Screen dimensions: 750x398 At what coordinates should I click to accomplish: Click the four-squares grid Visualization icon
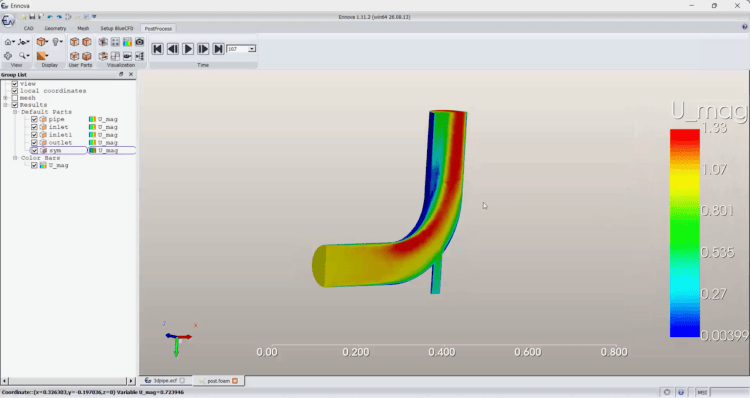pos(115,42)
